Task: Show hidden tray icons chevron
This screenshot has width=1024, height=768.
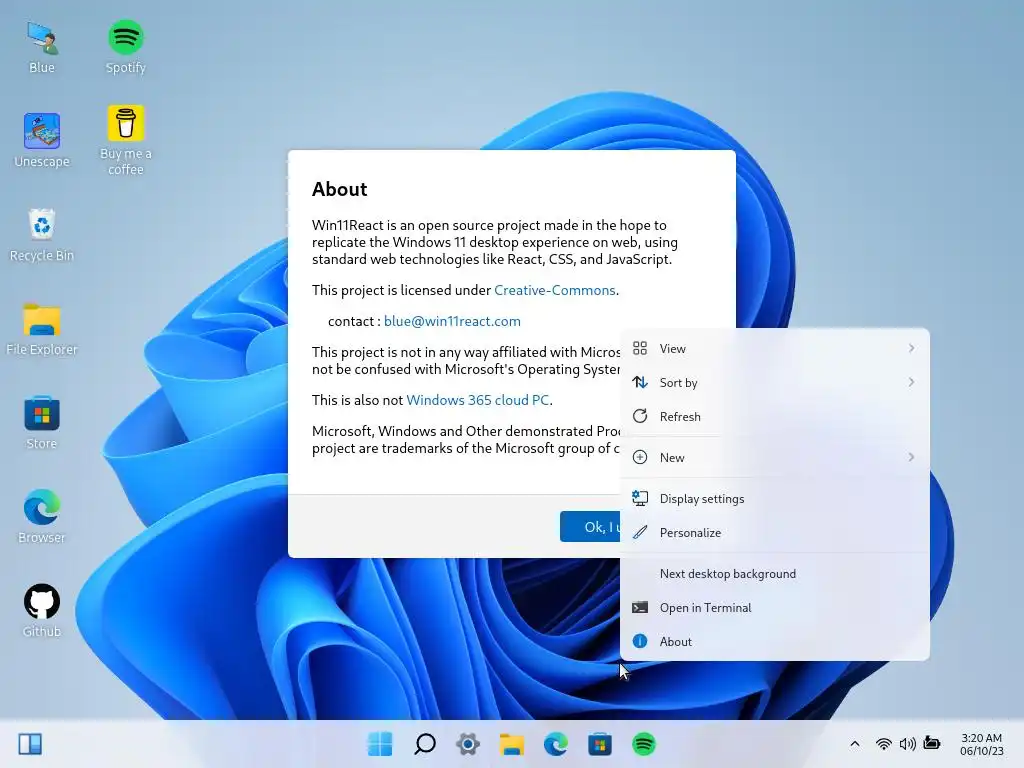Action: point(854,744)
